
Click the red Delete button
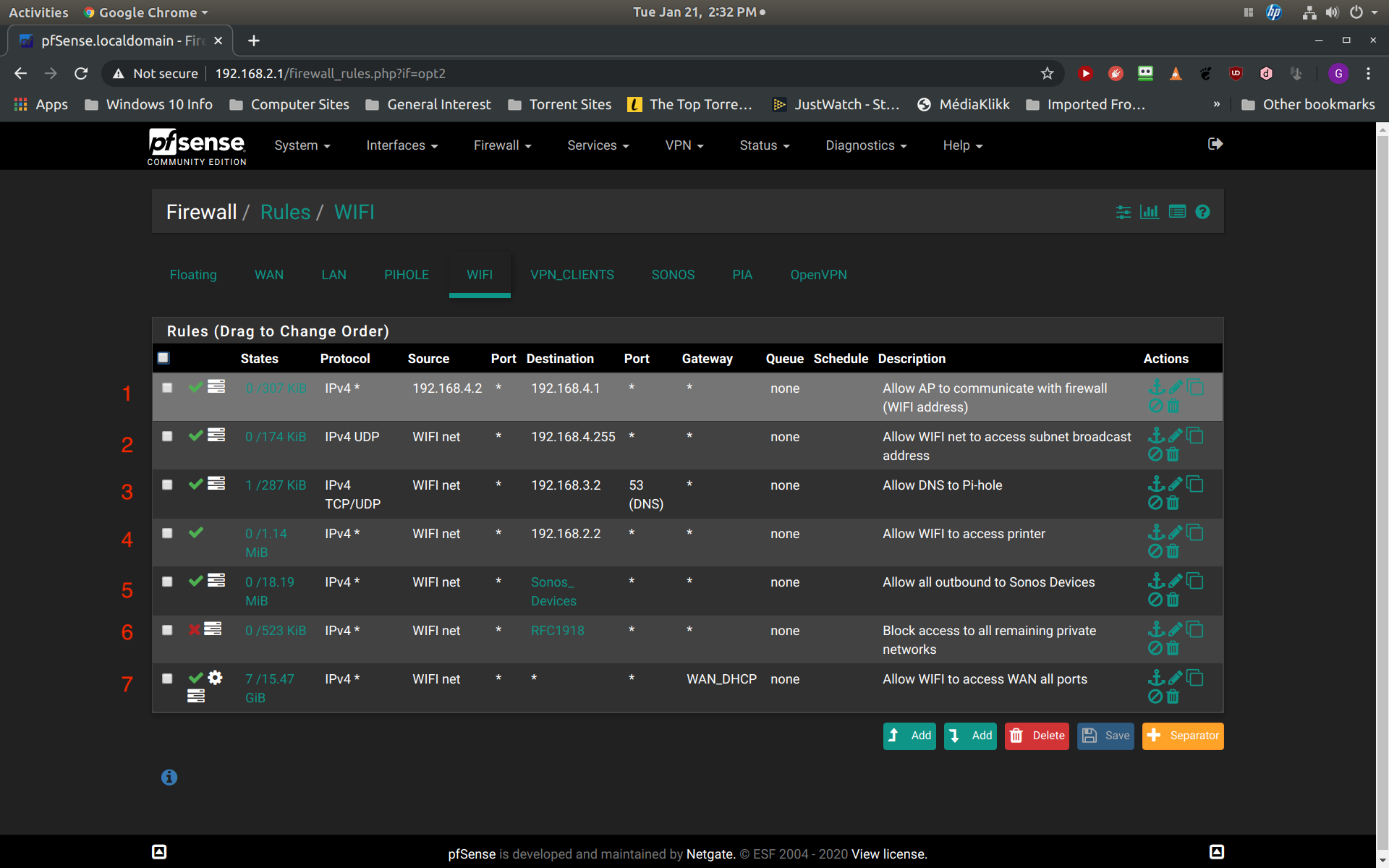[x=1037, y=736]
